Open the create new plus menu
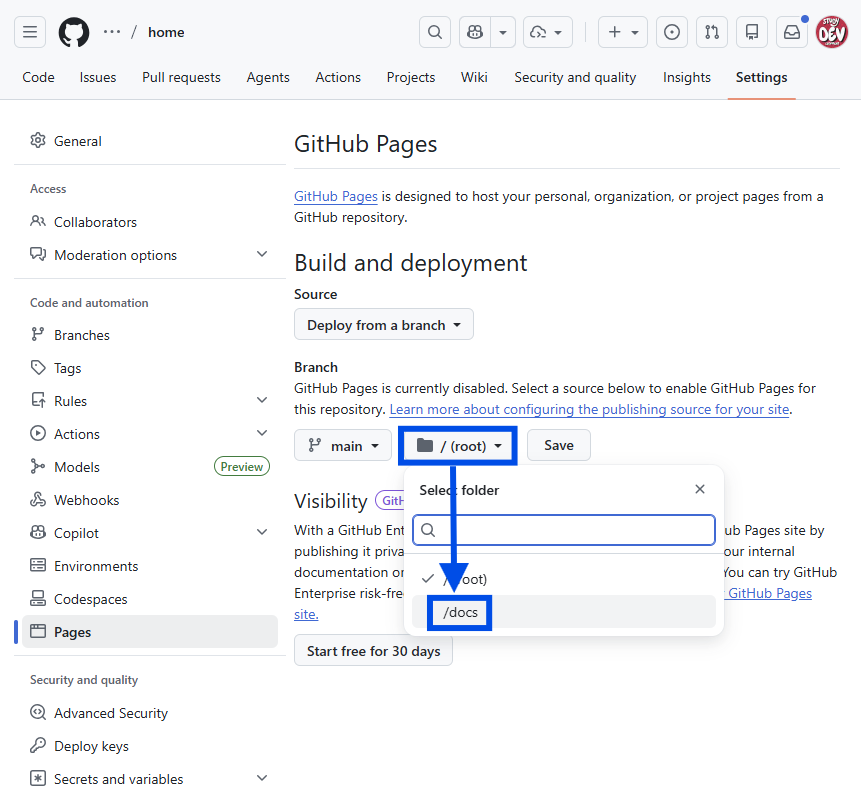 pyautogui.click(x=623, y=32)
